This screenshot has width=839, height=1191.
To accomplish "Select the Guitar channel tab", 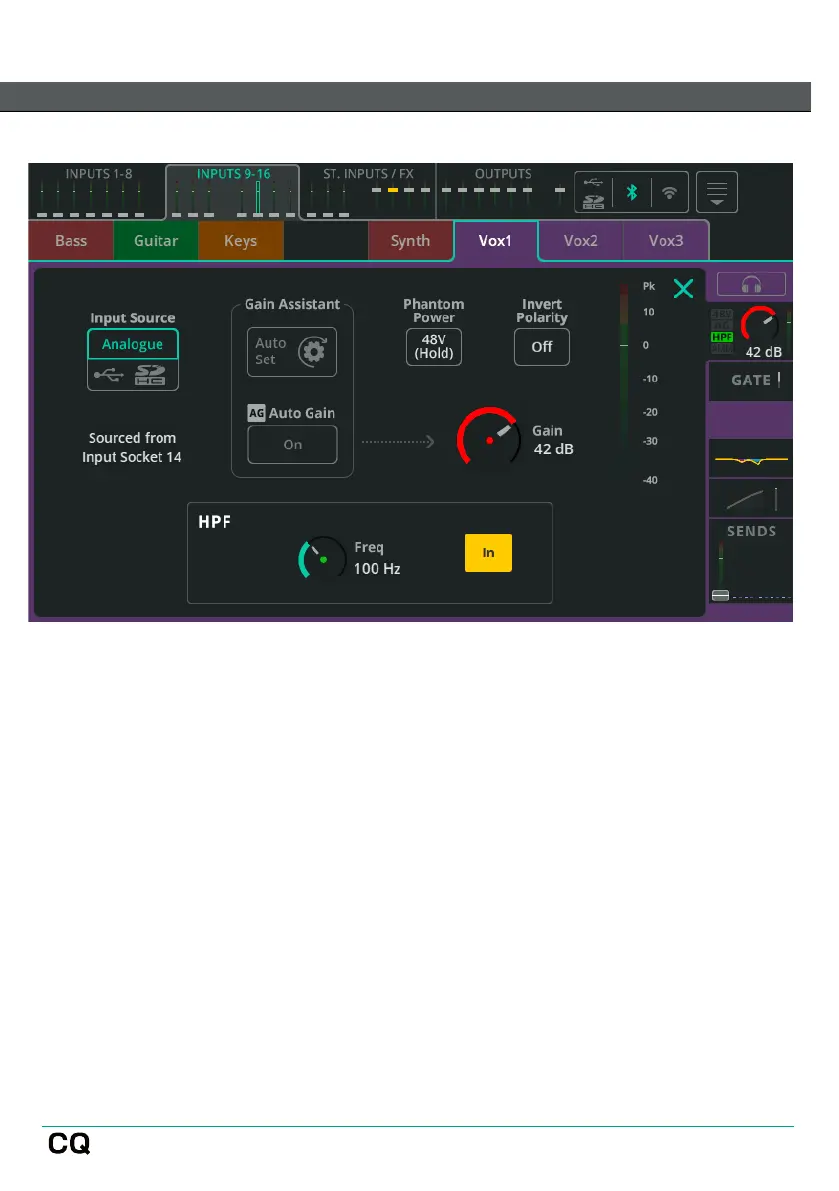I will pyautogui.click(x=156, y=241).
